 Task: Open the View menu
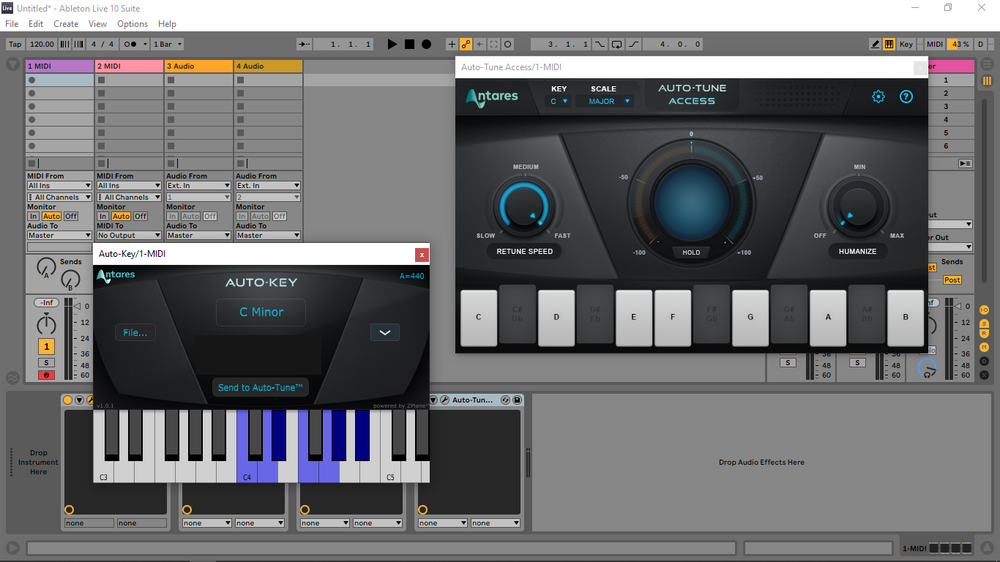(x=98, y=24)
